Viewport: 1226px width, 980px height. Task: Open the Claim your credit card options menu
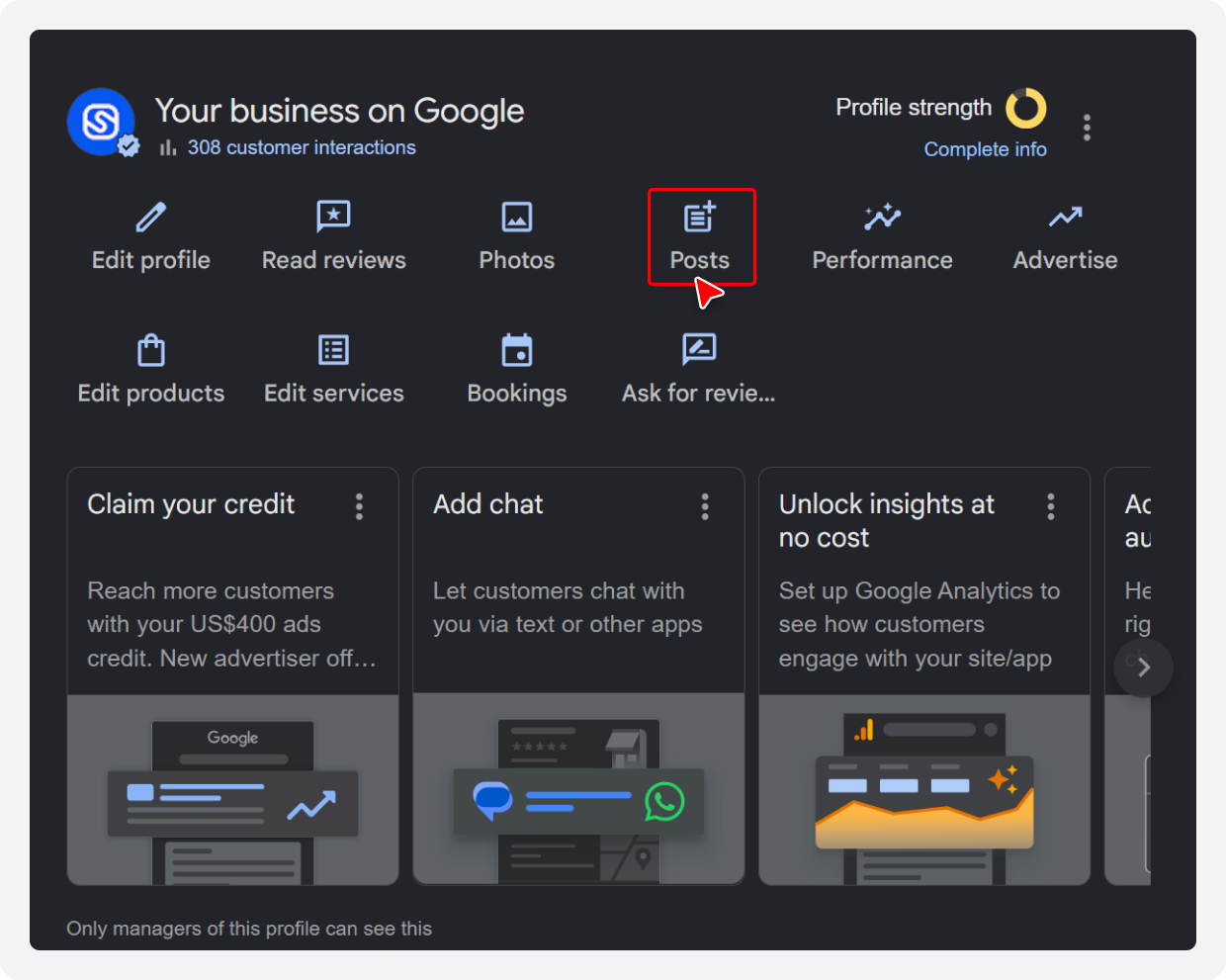359,506
